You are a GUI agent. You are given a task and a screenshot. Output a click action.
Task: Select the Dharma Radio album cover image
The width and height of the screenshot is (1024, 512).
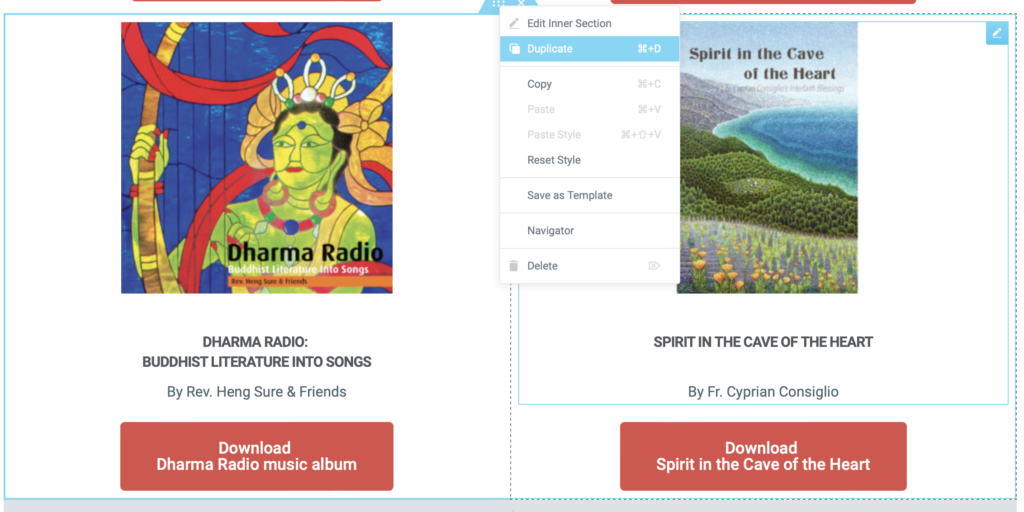tap(257, 158)
